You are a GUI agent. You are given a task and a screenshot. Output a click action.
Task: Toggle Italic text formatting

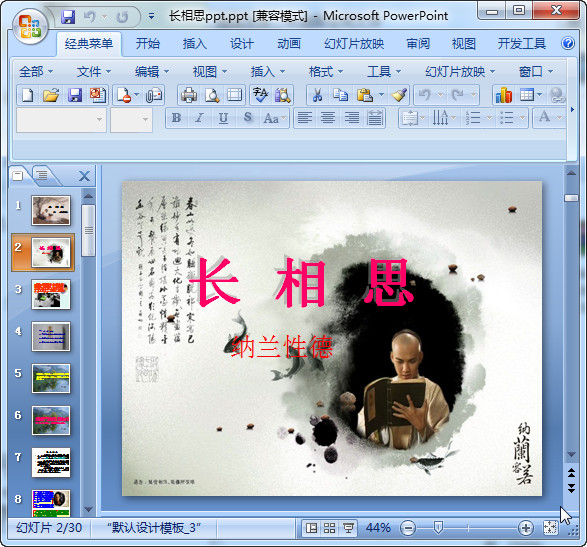coord(200,118)
